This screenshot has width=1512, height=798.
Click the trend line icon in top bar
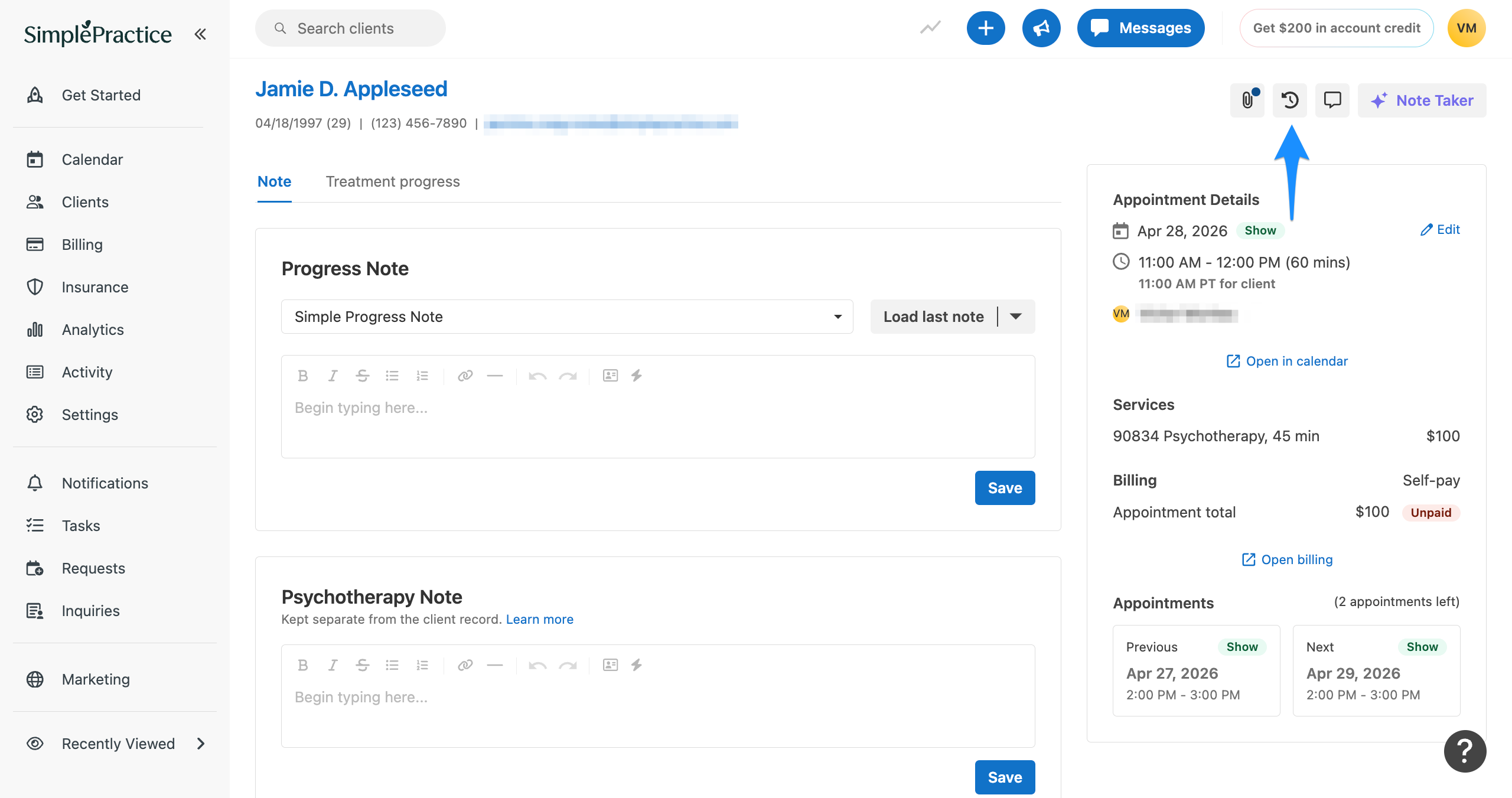[x=930, y=28]
